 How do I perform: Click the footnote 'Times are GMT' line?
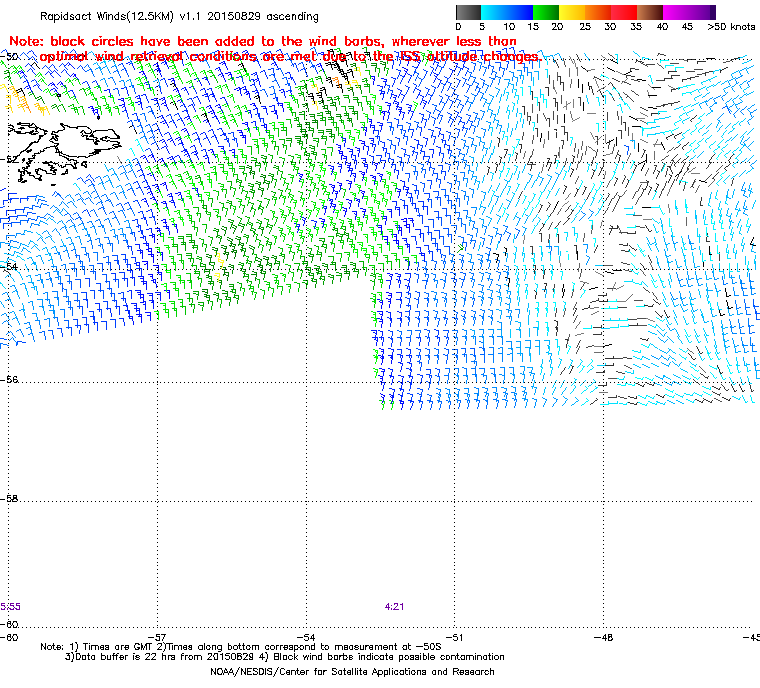[x=241, y=647]
